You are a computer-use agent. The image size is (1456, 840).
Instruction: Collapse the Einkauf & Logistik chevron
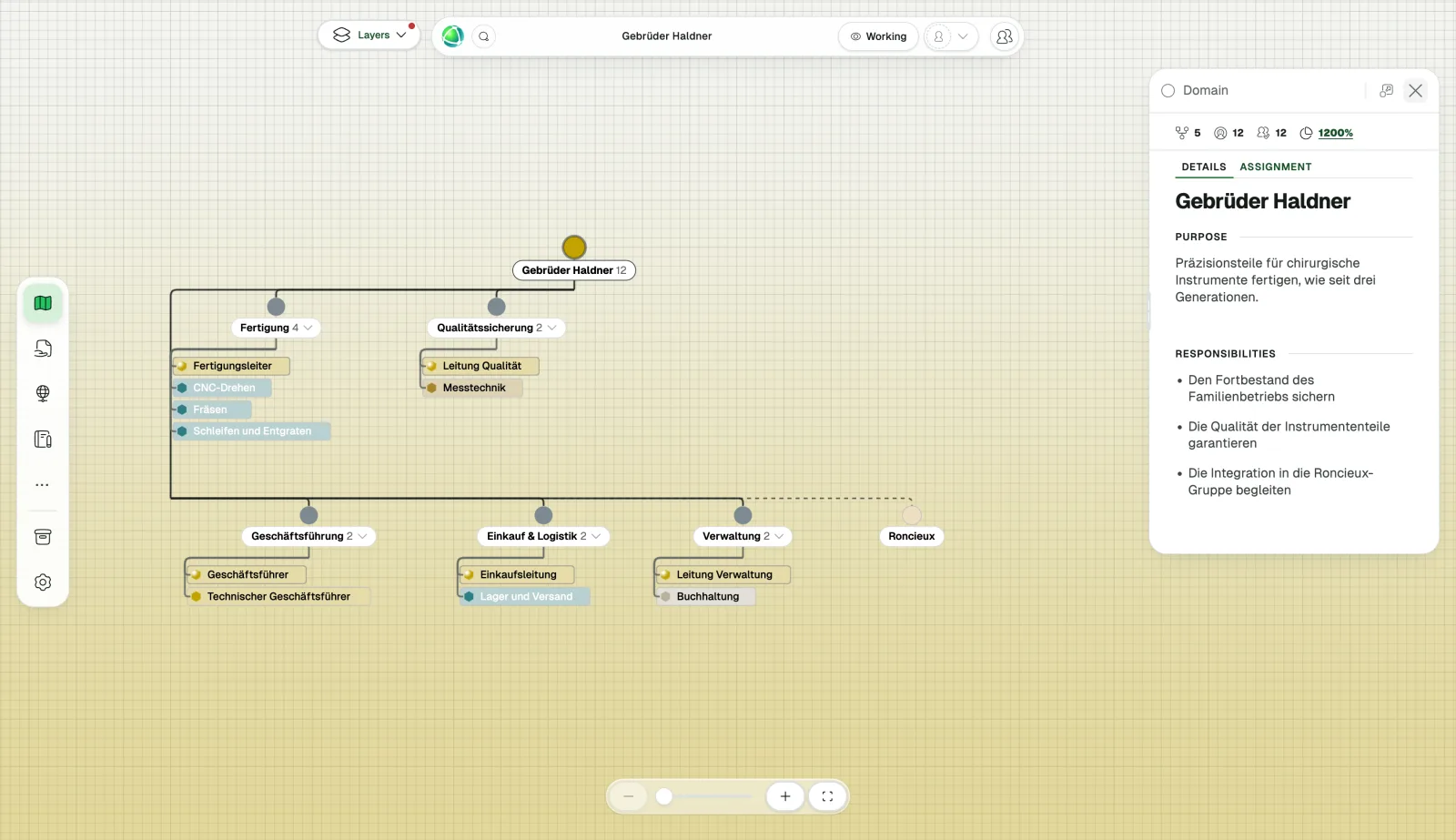click(x=596, y=536)
